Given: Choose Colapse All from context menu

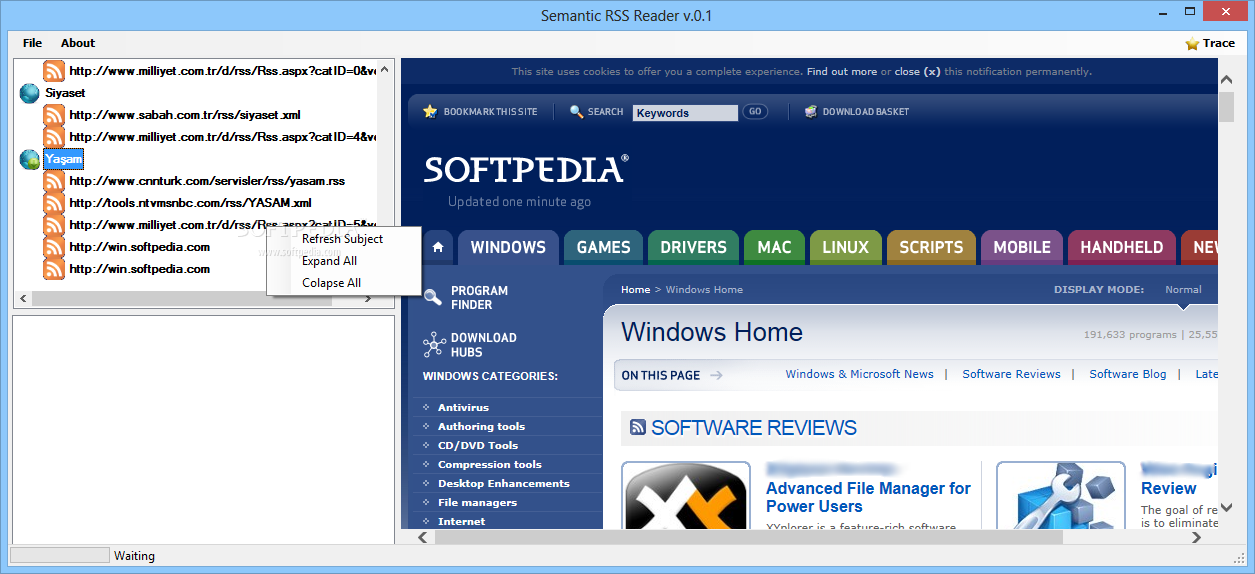Looking at the screenshot, I should [x=343, y=283].
